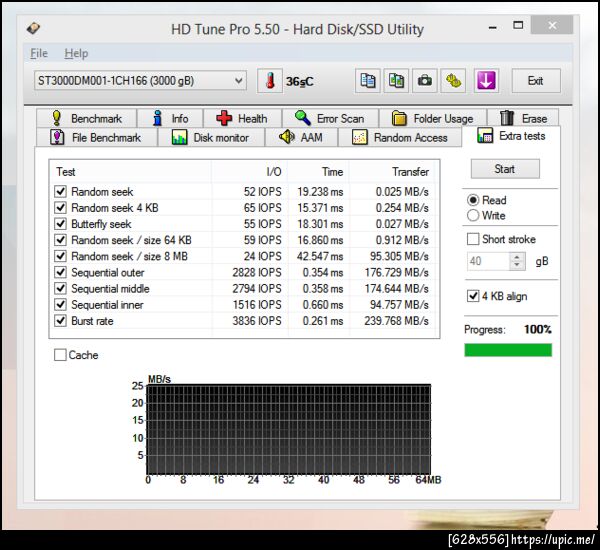Click the short stroke gB value field
The width and height of the screenshot is (600, 550).
pyautogui.click(x=489, y=261)
